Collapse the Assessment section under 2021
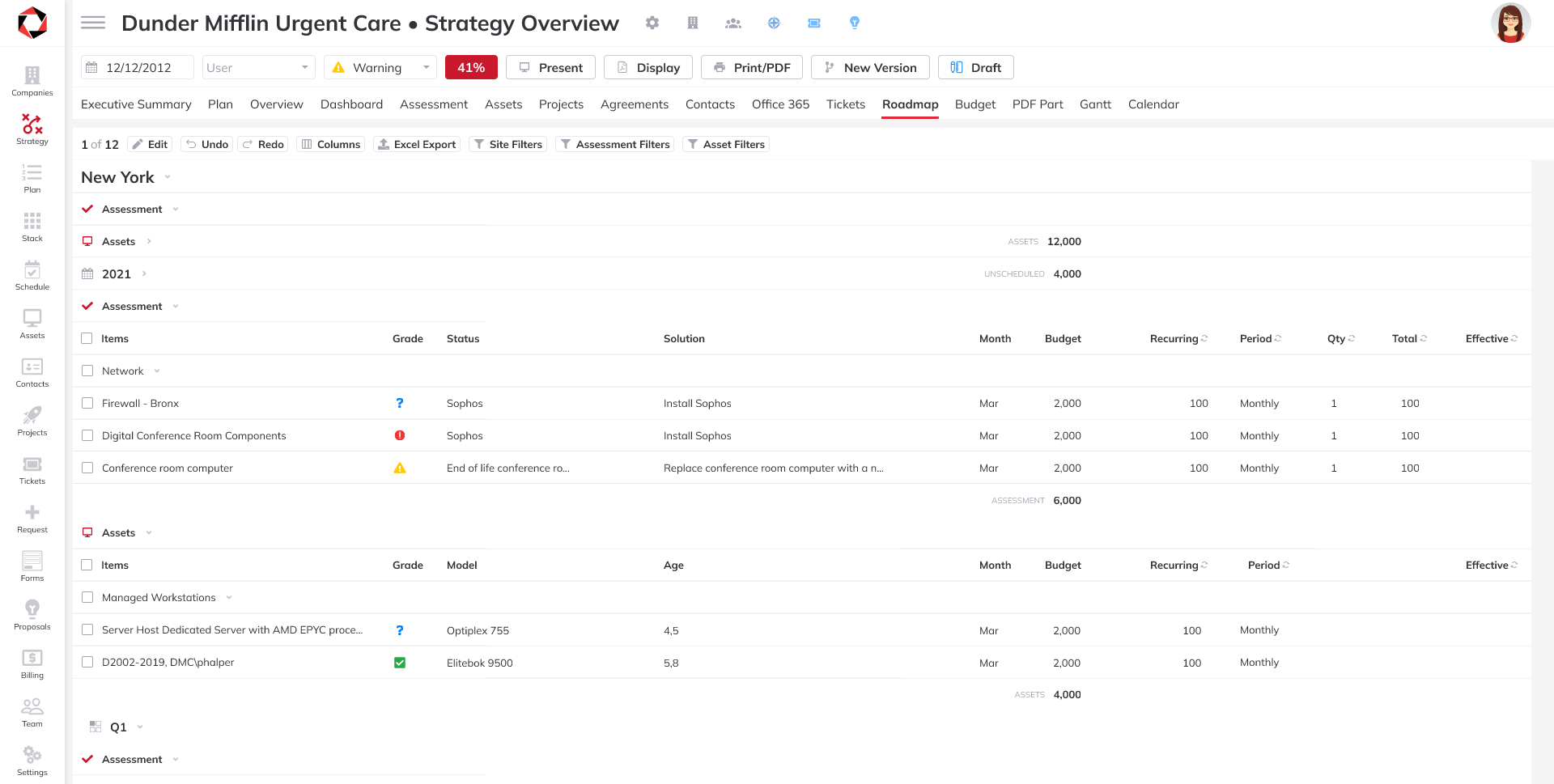1554x784 pixels. (x=176, y=306)
